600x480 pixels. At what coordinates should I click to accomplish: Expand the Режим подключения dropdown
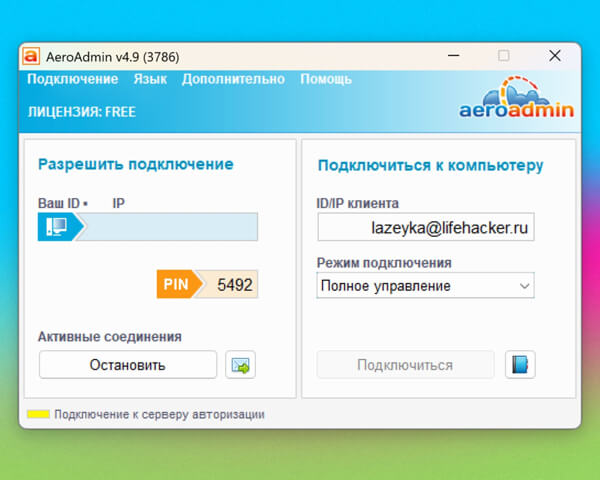(426, 286)
